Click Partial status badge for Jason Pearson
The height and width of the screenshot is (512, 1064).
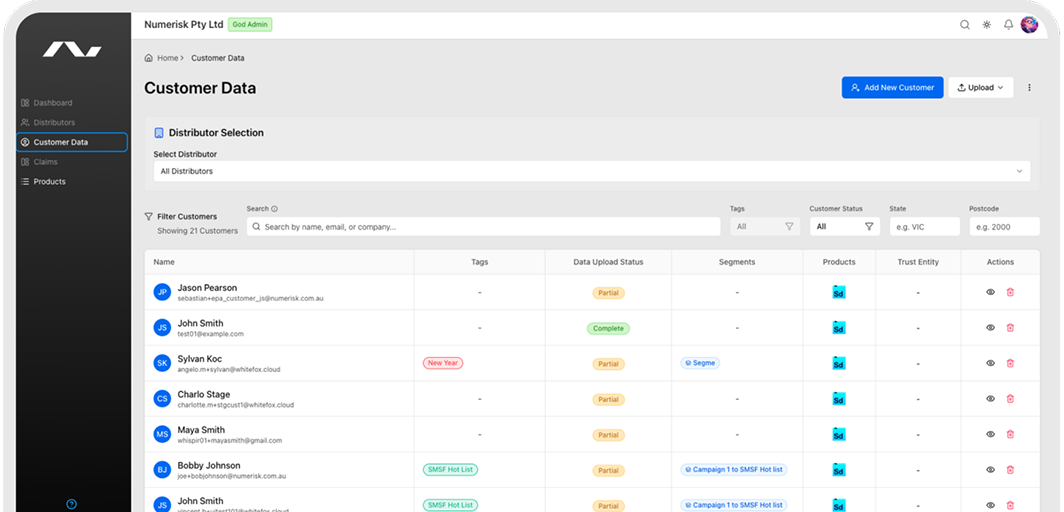[x=608, y=293]
